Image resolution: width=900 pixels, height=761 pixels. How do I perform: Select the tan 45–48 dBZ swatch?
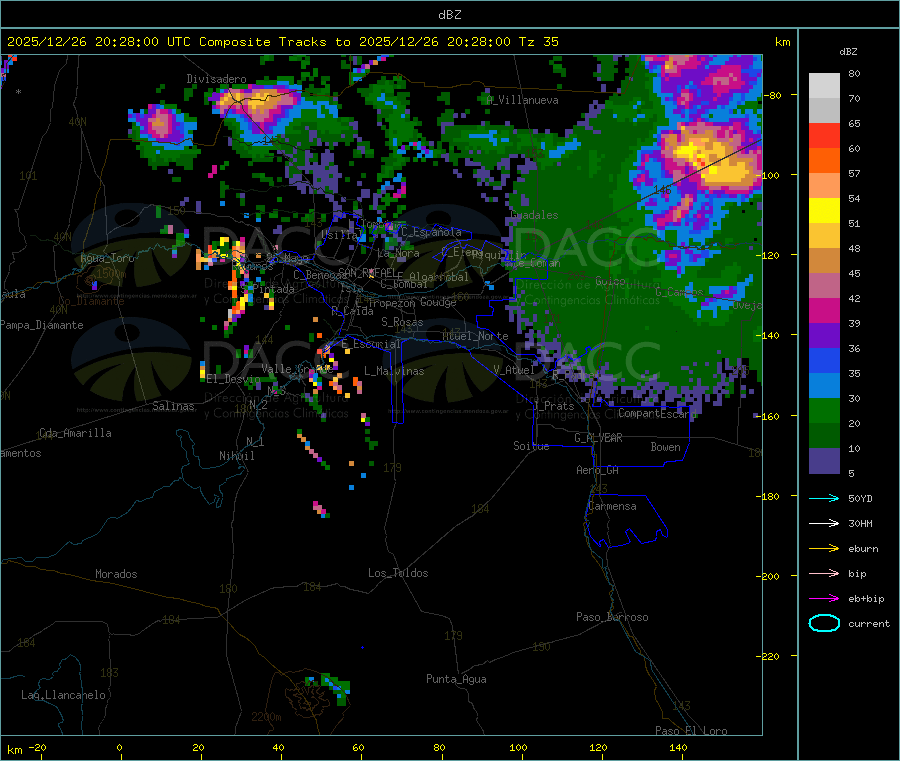click(824, 261)
